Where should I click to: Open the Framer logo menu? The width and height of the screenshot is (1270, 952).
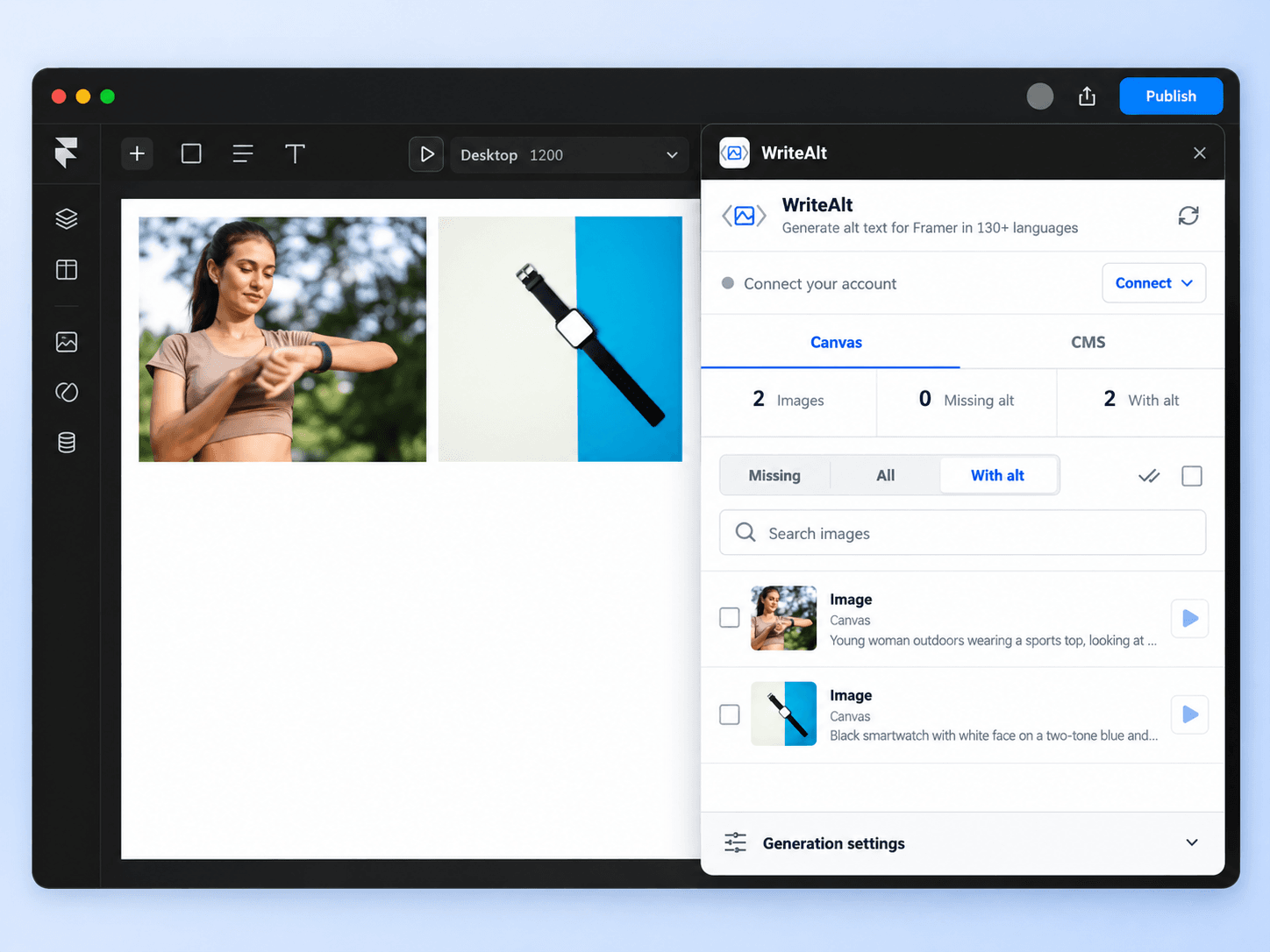[x=66, y=153]
